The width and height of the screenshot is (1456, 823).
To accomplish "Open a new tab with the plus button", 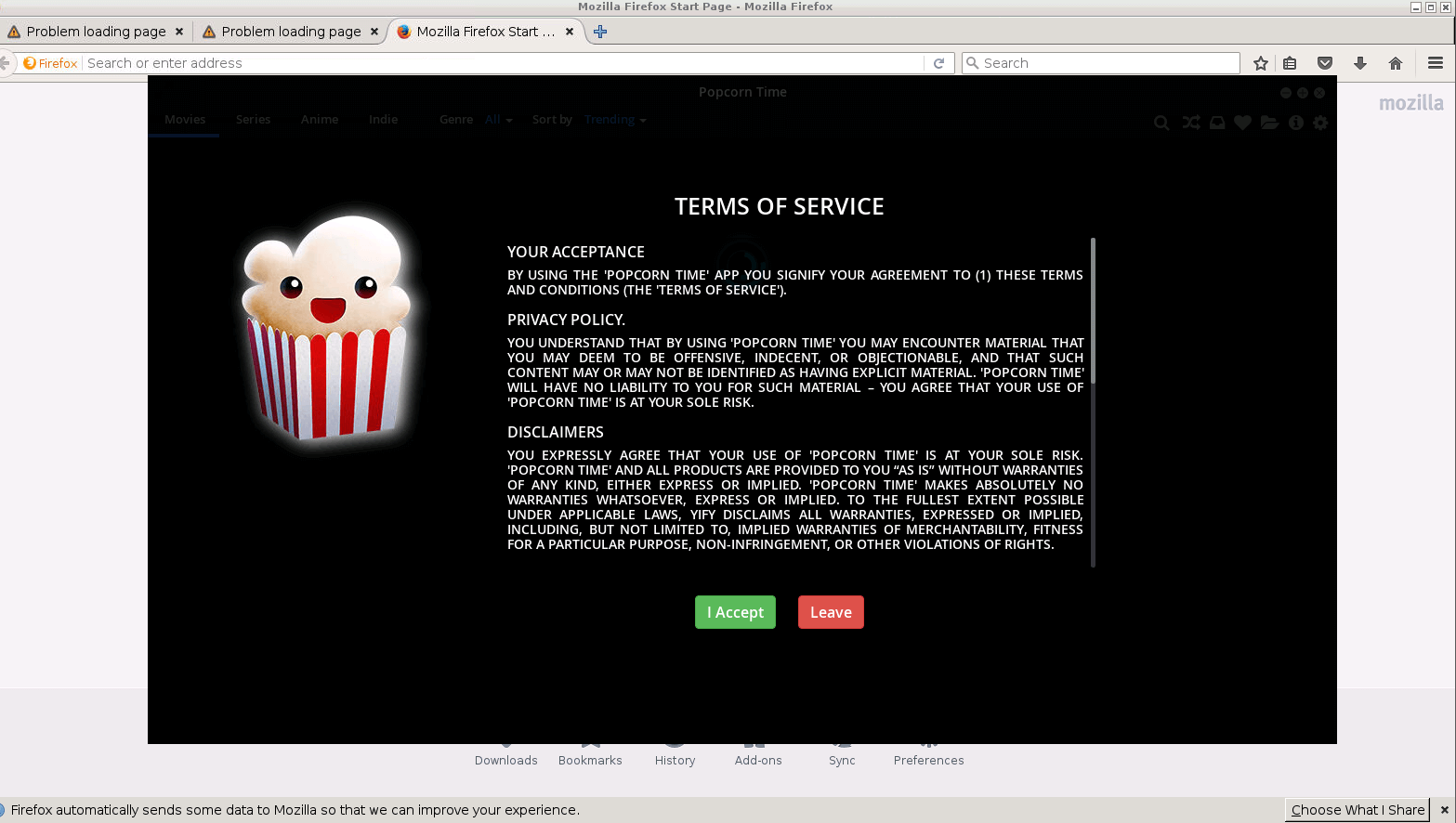I will click(x=600, y=31).
